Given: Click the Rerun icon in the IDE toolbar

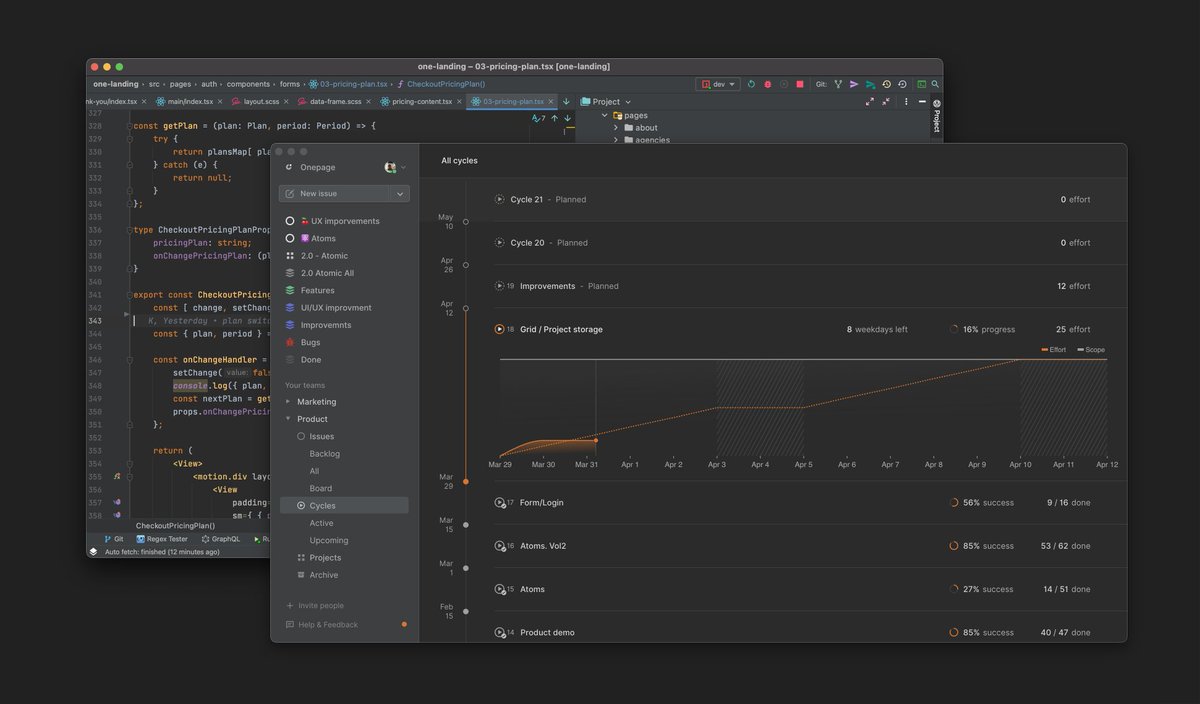Looking at the screenshot, I should pyautogui.click(x=751, y=85).
